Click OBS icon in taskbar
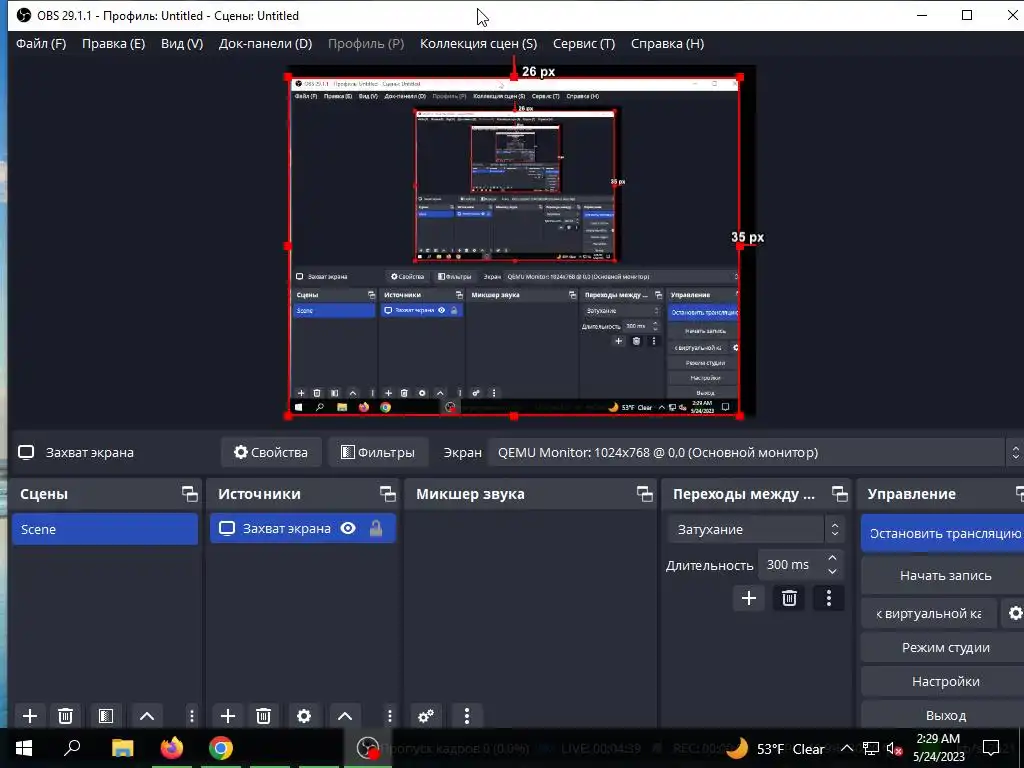Screen dimensions: 1024x768 [368, 748]
